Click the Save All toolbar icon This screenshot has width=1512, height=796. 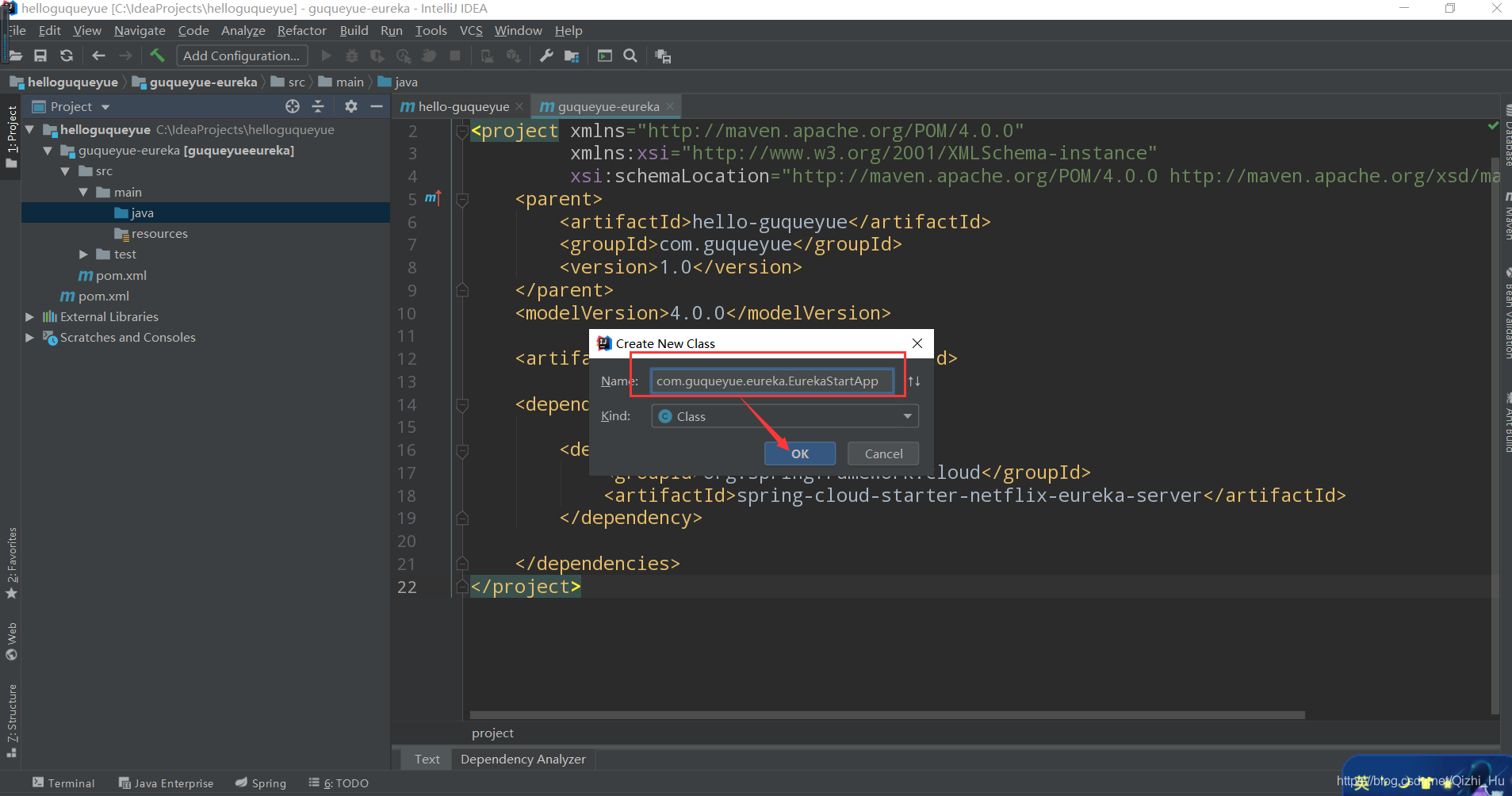click(x=40, y=55)
